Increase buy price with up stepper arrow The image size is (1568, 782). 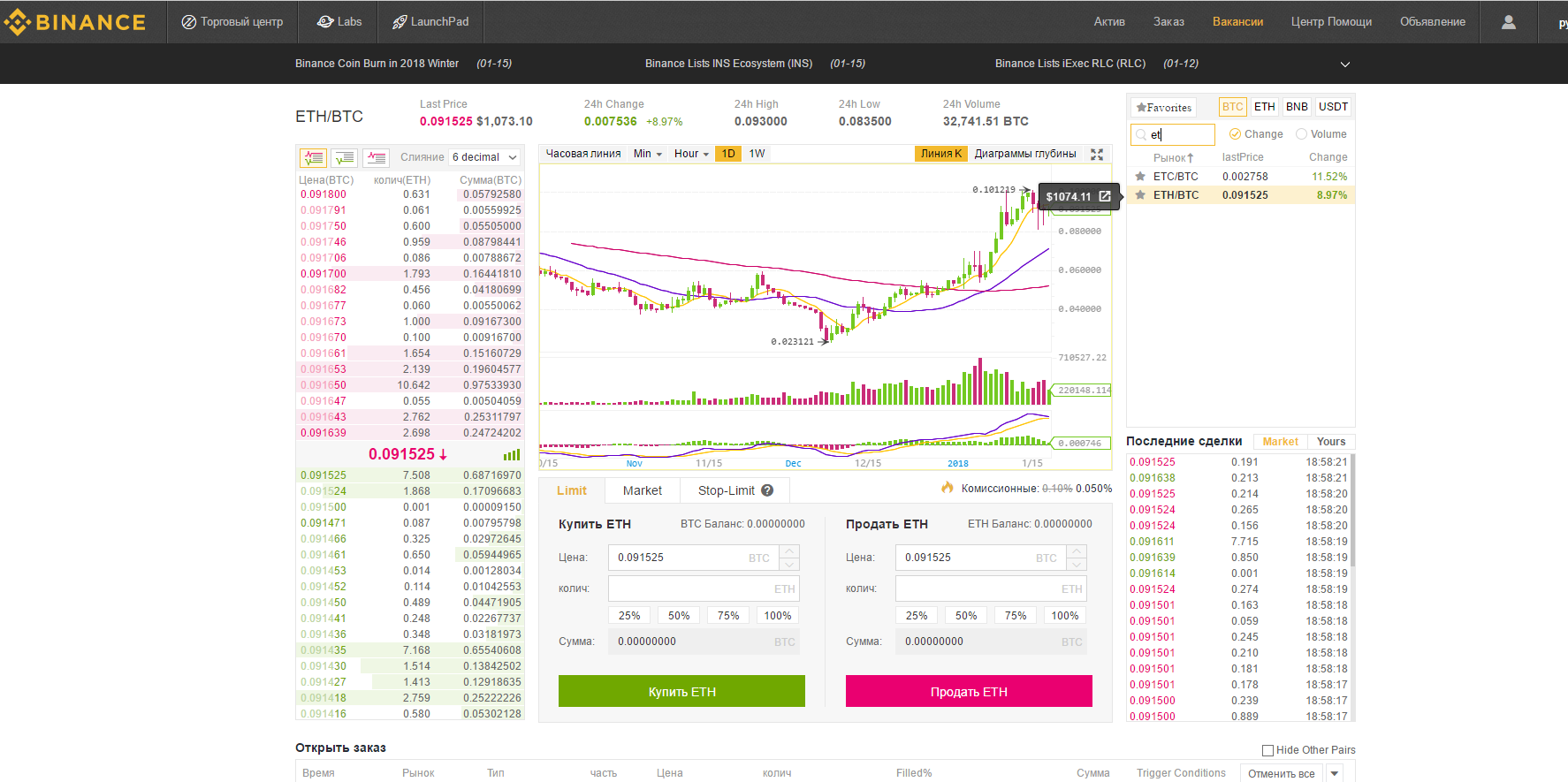pyautogui.click(x=790, y=551)
